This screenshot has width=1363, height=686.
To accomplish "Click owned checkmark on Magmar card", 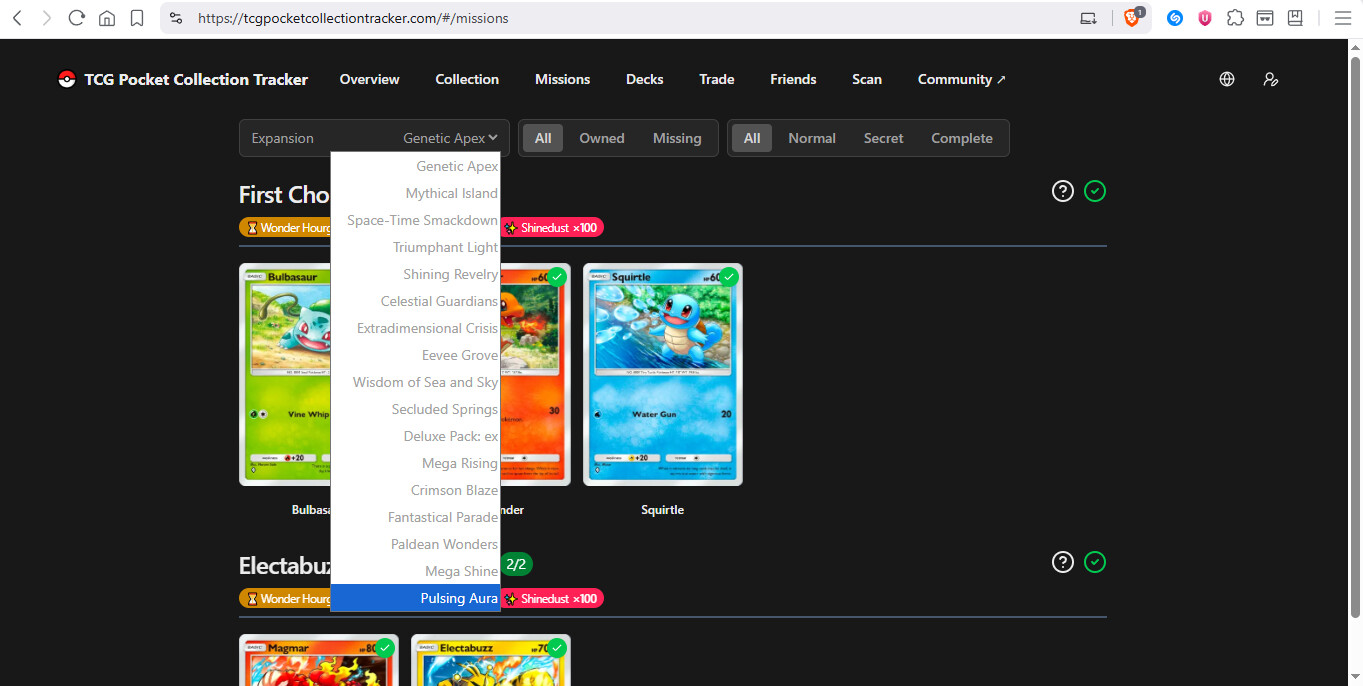I will [x=385, y=648].
